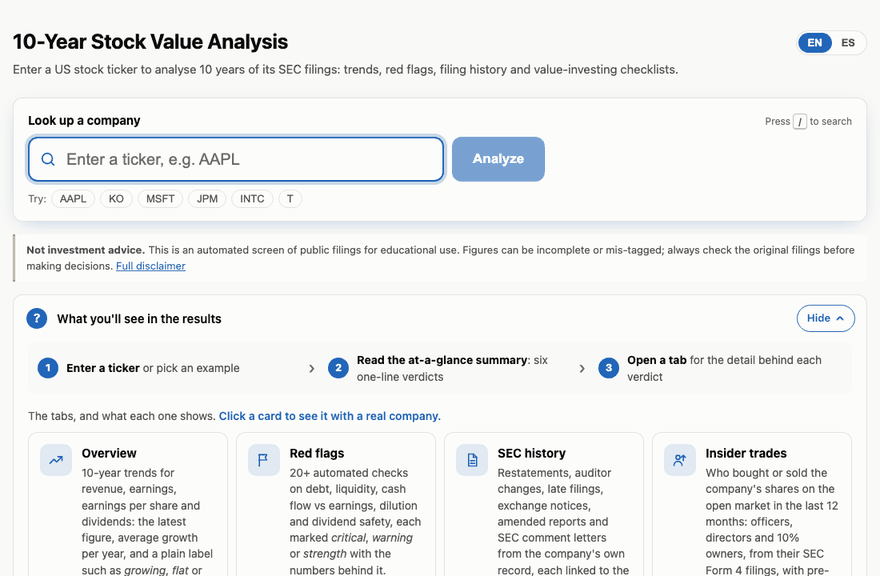Open the Red flags card
The width and height of the screenshot is (880, 576).
click(336, 504)
